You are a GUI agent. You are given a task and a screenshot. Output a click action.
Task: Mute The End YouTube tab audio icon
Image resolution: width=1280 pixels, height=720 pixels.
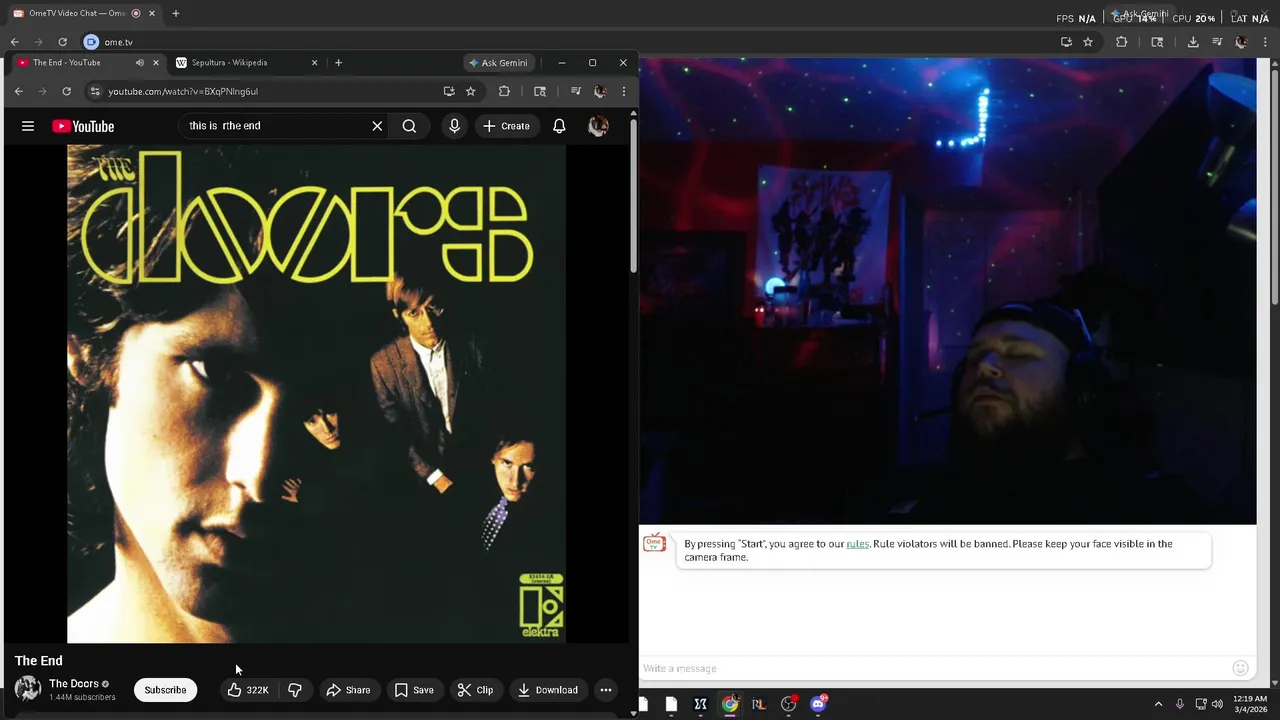[x=139, y=62]
